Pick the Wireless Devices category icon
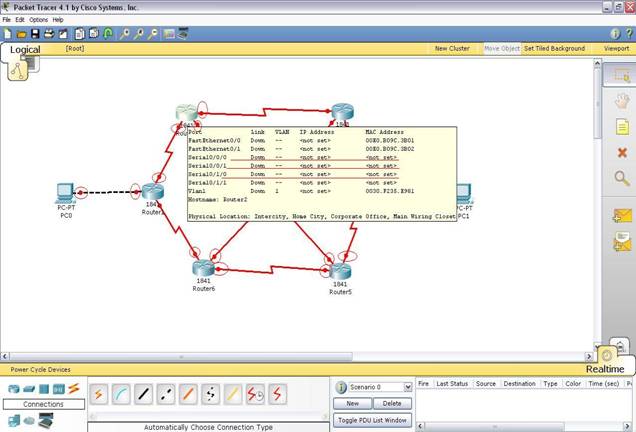Screen dimensions: 636x432 coord(59,389)
